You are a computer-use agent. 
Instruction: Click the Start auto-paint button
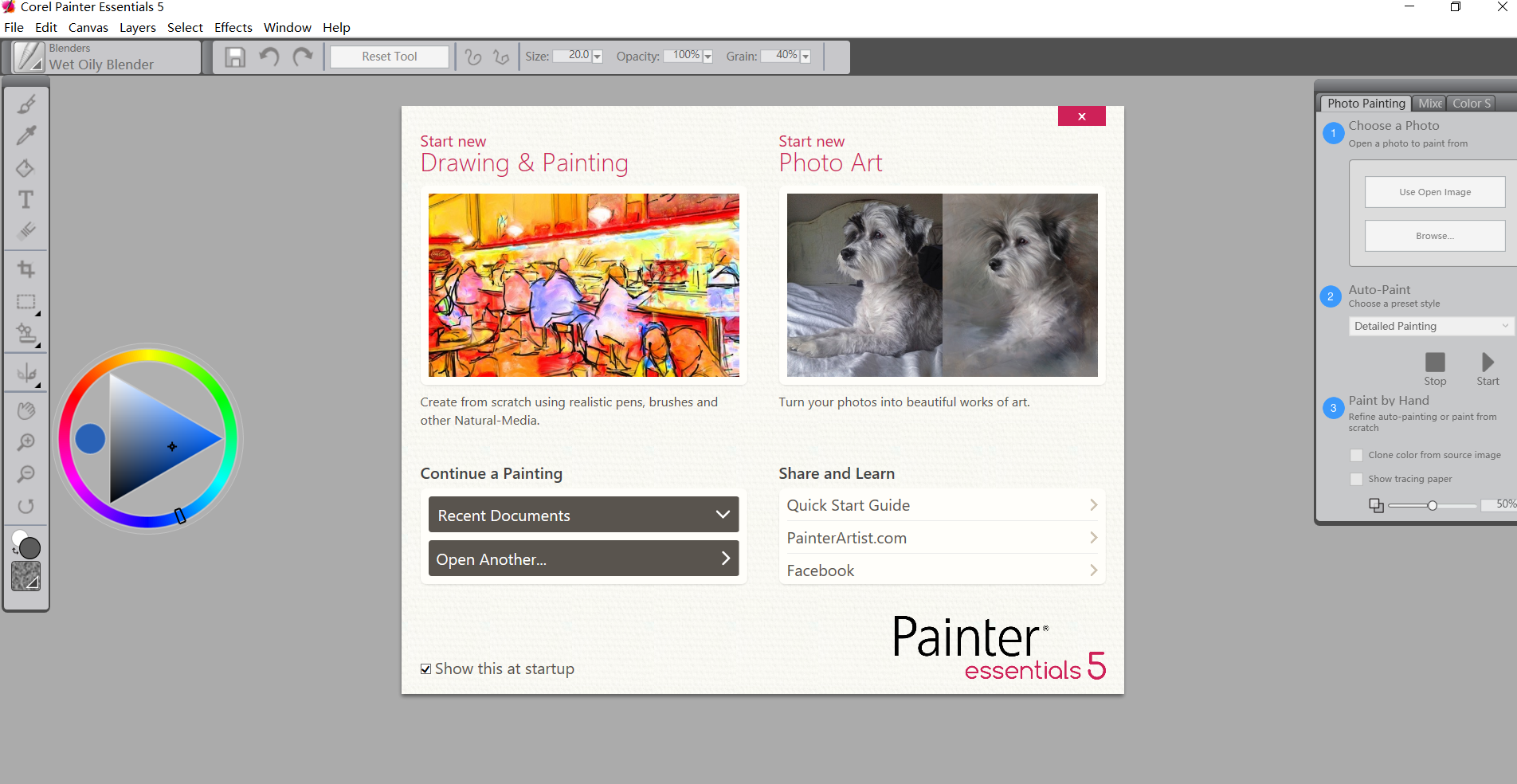coord(1488,363)
